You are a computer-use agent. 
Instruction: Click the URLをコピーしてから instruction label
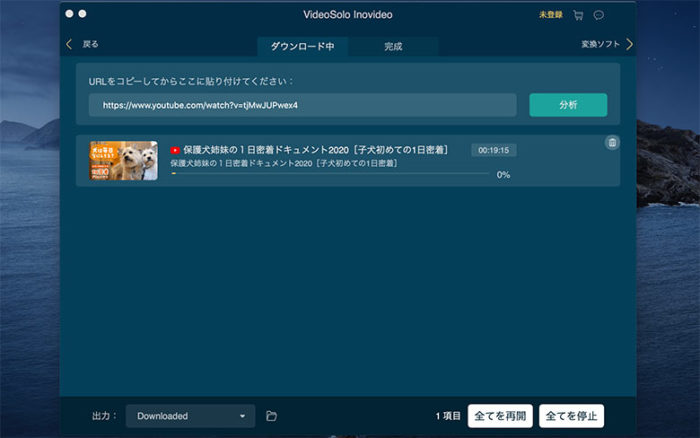191,81
